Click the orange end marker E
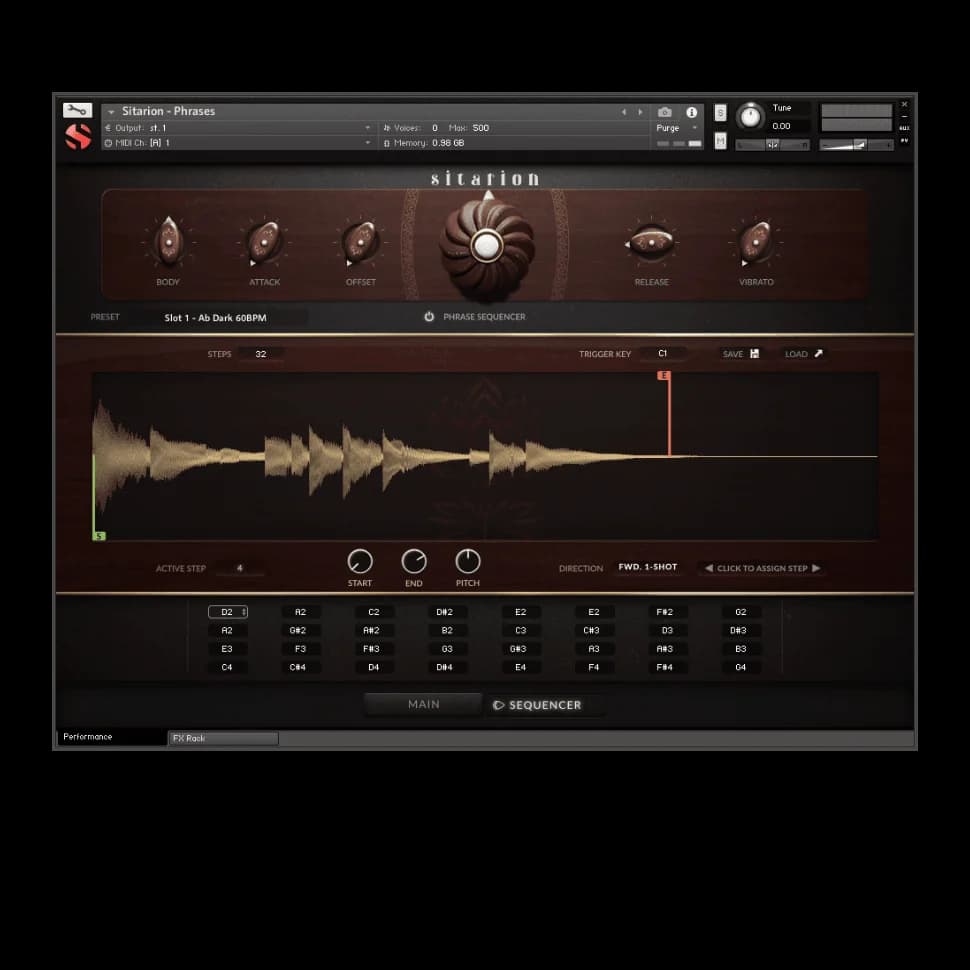This screenshot has height=970, width=970. [x=664, y=376]
